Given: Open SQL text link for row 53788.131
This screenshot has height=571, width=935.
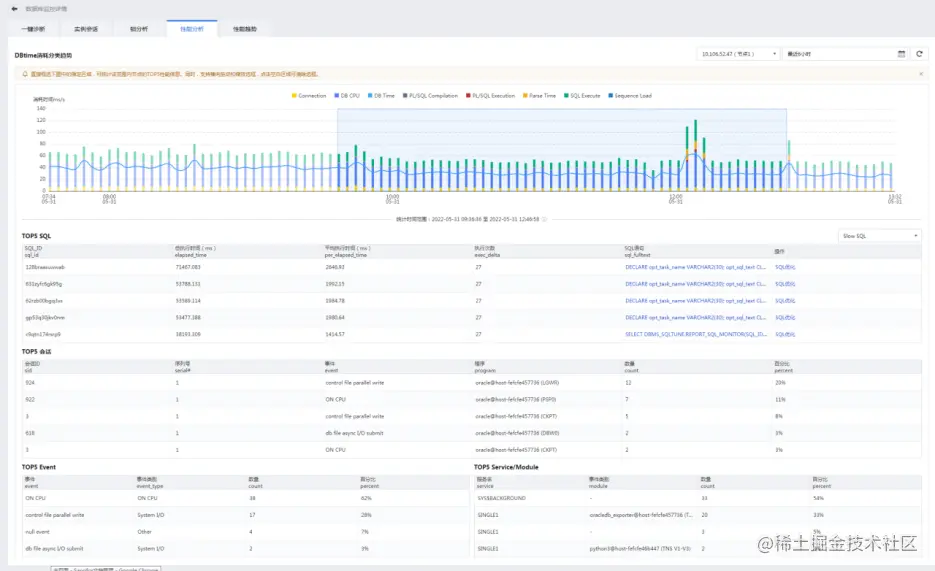Looking at the screenshot, I should pyautogui.click(x=695, y=284).
